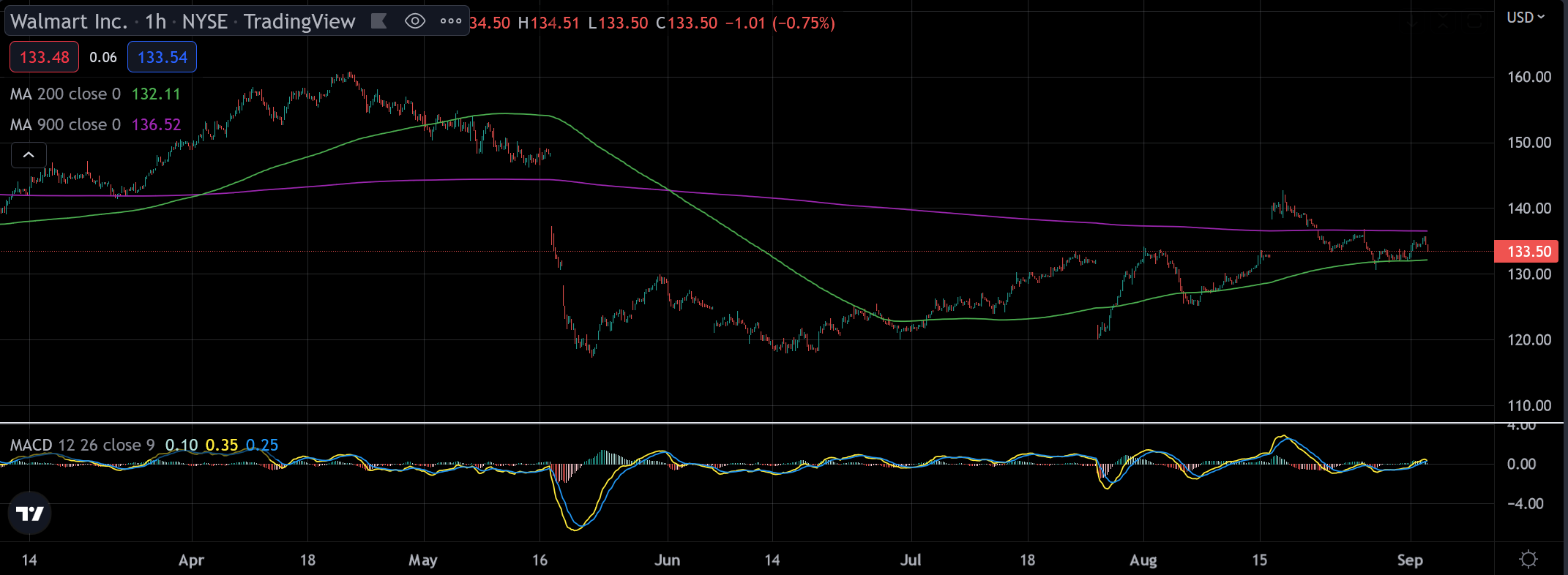The image size is (1568, 575).
Task: Click the yellow MACD value 0.35
Action: click(x=222, y=445)
